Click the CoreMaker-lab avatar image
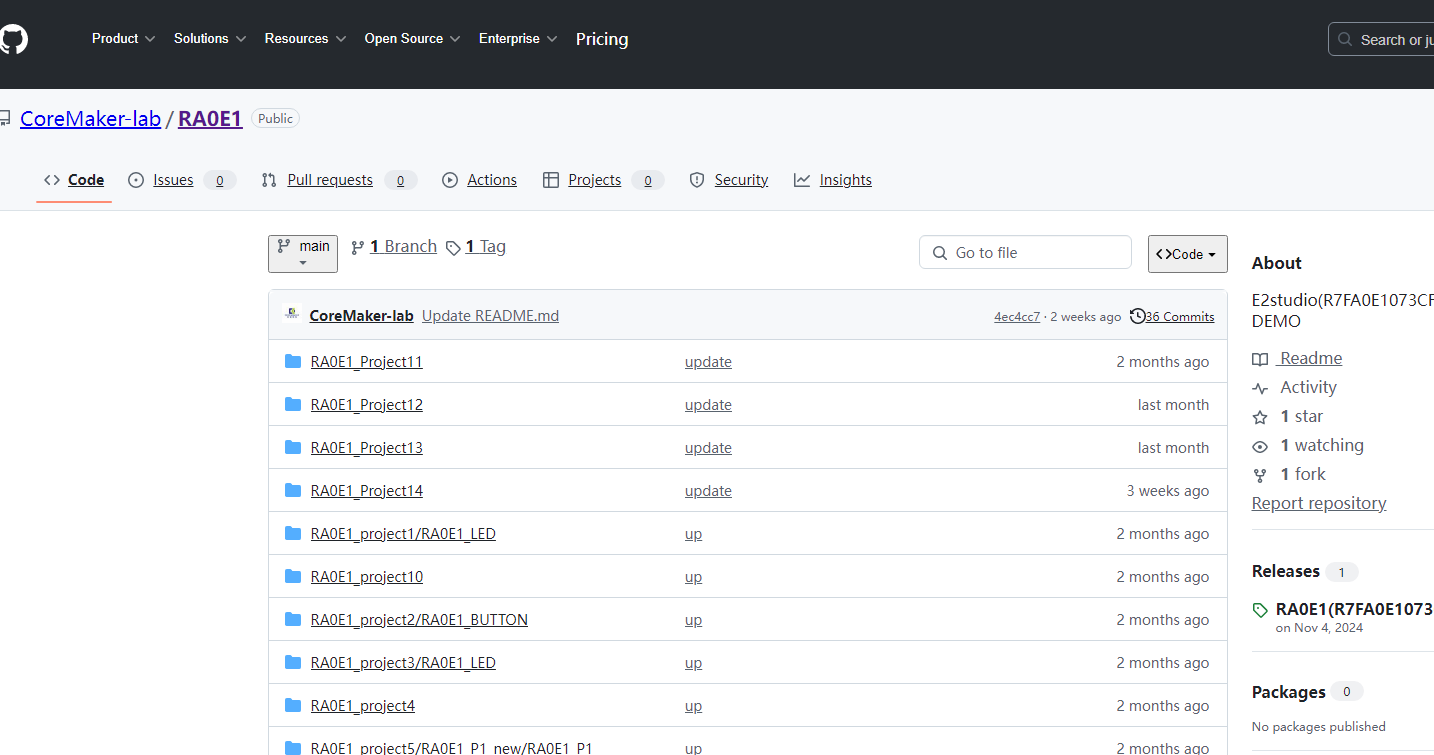Viewport: 1434px width, 755px height. (x=292, y=315)
